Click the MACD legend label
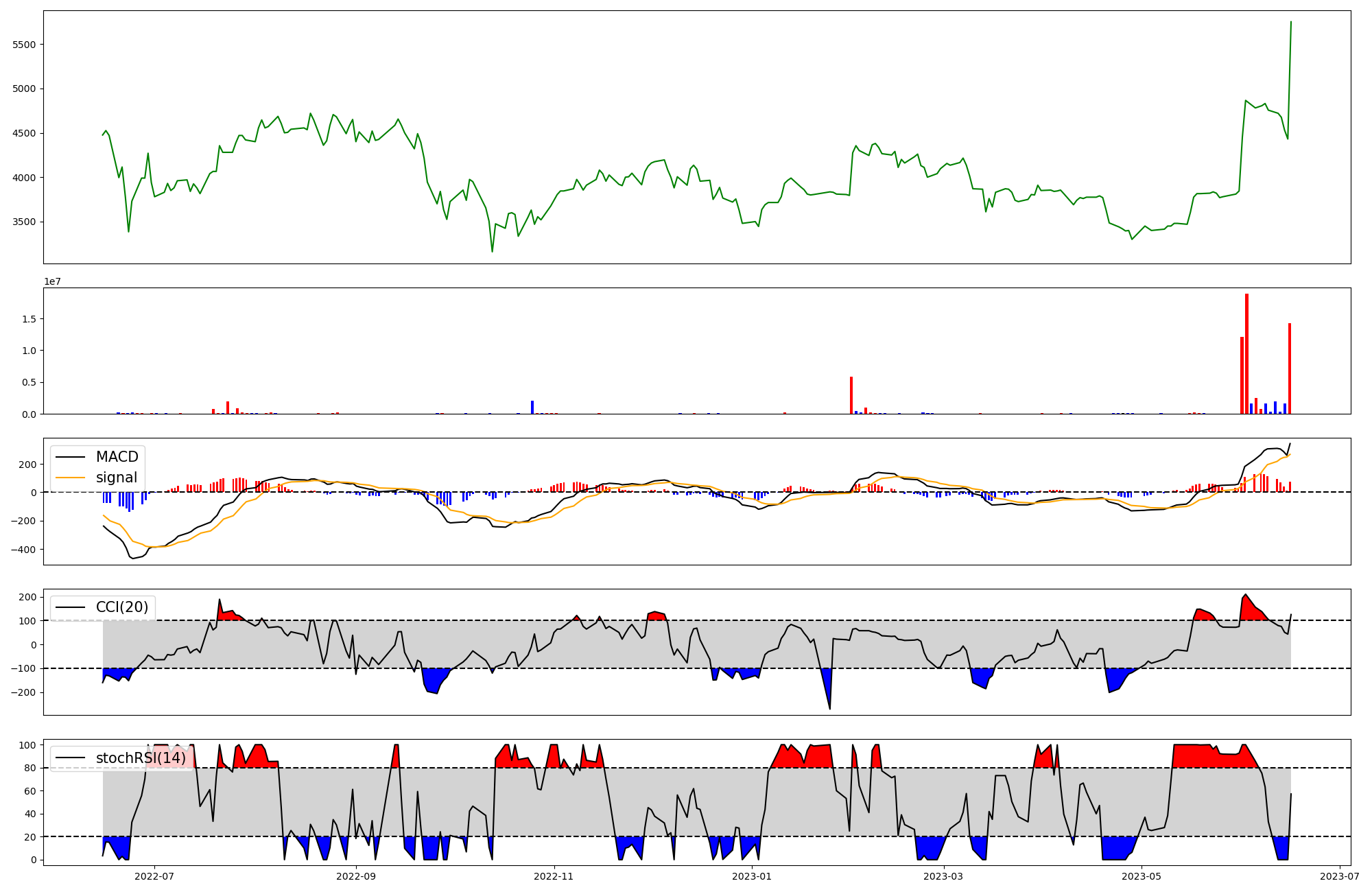 [x=117, y=457]
